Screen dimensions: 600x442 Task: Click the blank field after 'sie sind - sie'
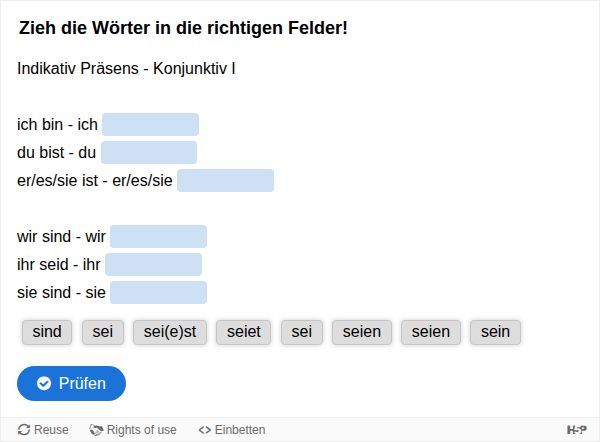coord(158,292)
